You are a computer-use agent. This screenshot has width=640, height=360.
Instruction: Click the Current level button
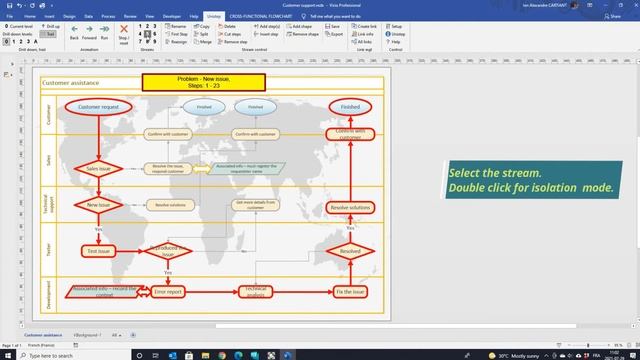18,26
